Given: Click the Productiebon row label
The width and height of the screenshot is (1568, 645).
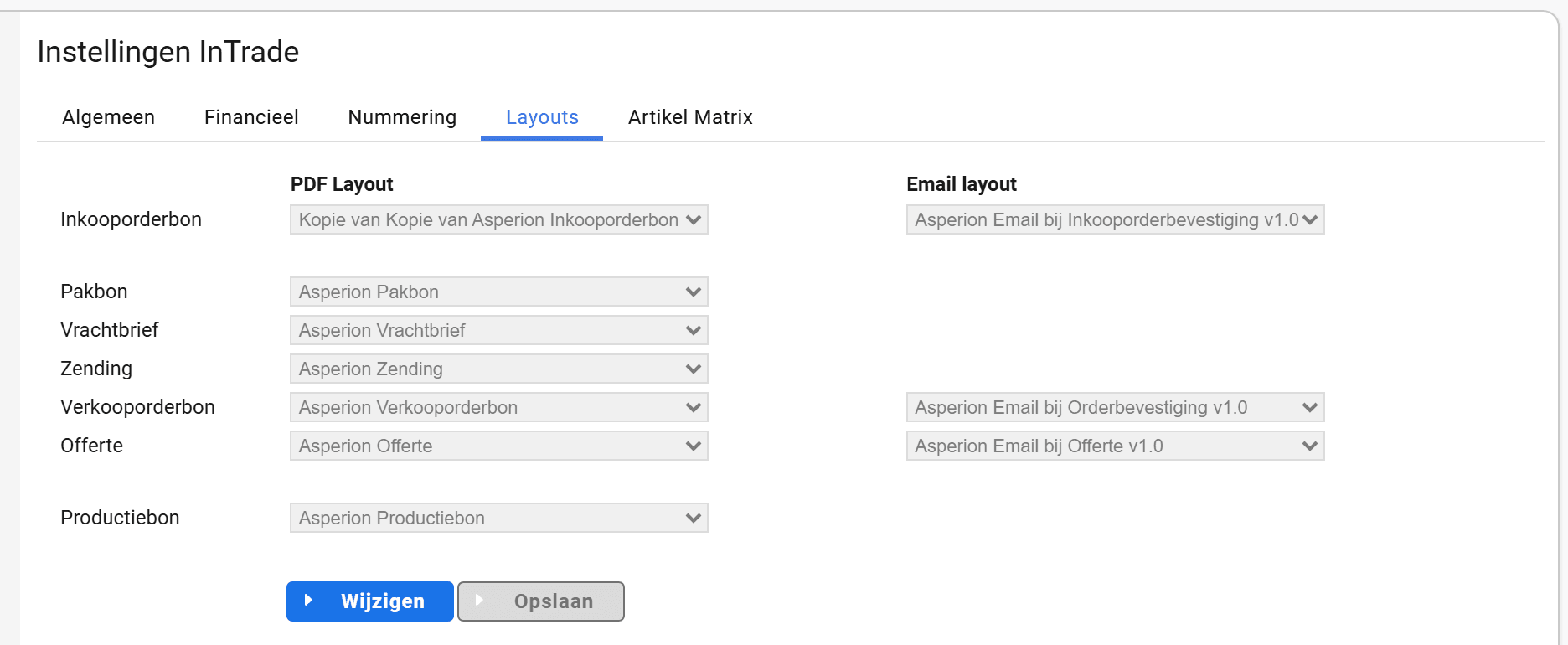Looking at the screenshot, I should point(120,518).
